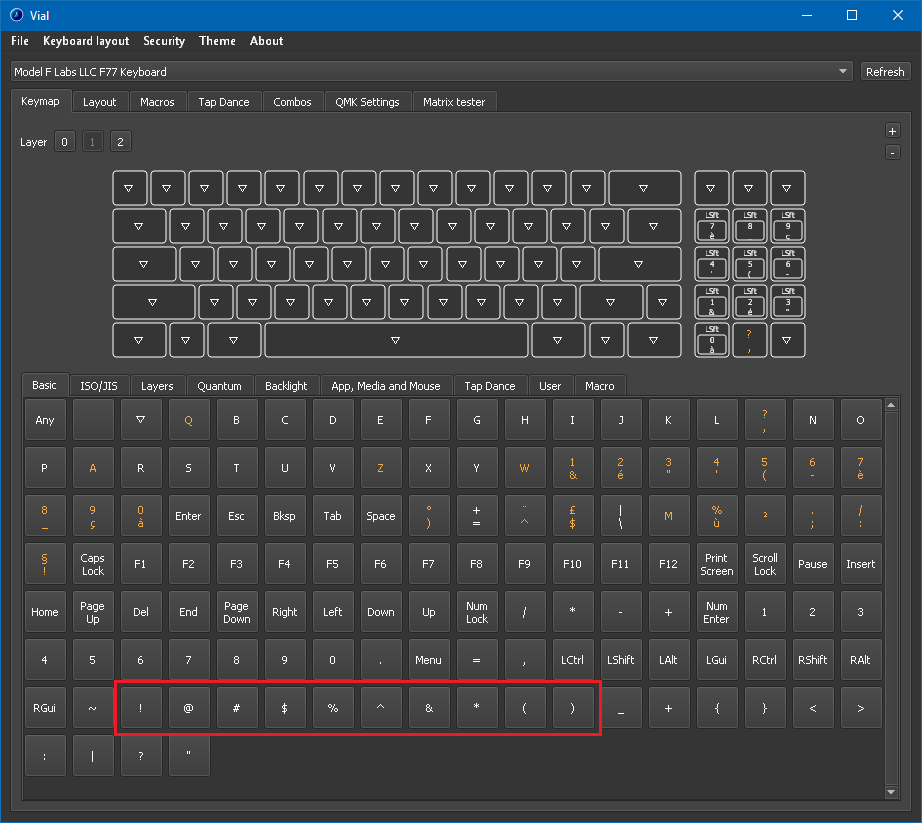Click the minus icon to shrink the keymap view

tap(891, 154)
